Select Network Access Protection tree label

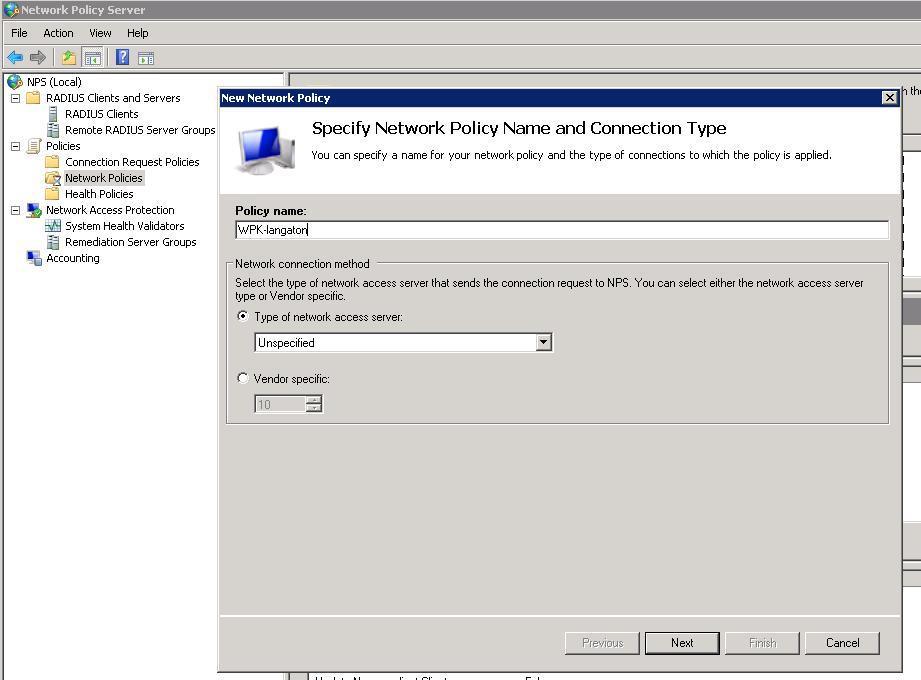[x=110, y=210]
